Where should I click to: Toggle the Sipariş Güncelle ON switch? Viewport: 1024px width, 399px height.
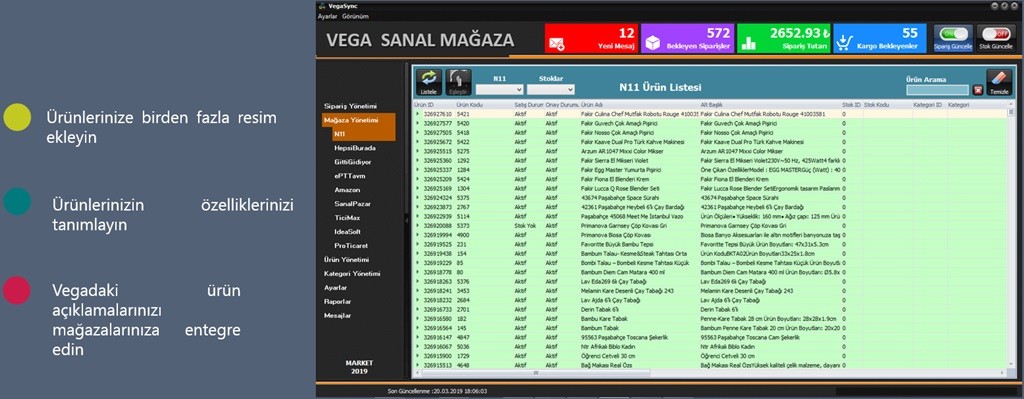pyautogui.click(x=953, y=39)
